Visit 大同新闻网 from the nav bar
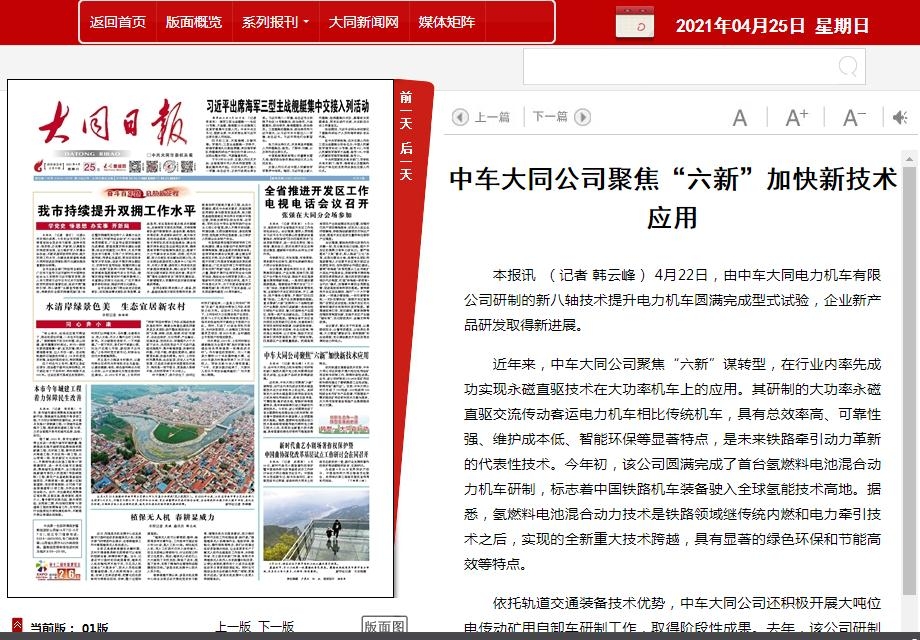The width and height of the screenshot is (920, 640). (364, 22)
